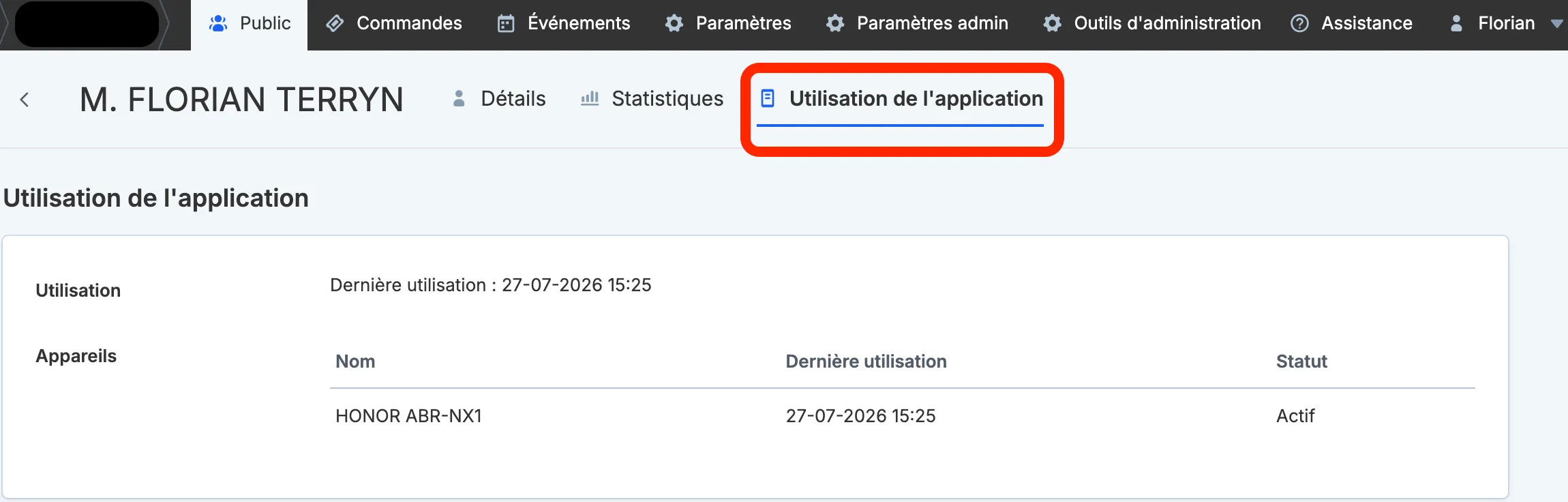The width and height of the screenshot is (1568, 502).
Task: Click the Utilisation row label
Action: click(78, 291)
